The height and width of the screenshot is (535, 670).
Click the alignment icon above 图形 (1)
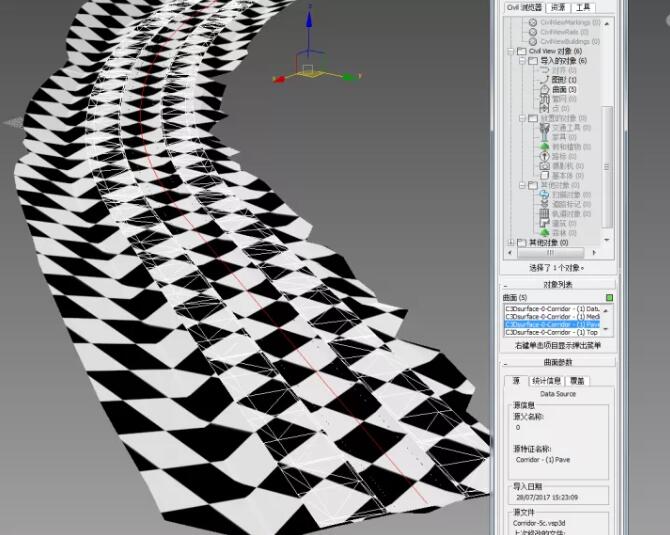coord(544,70)
